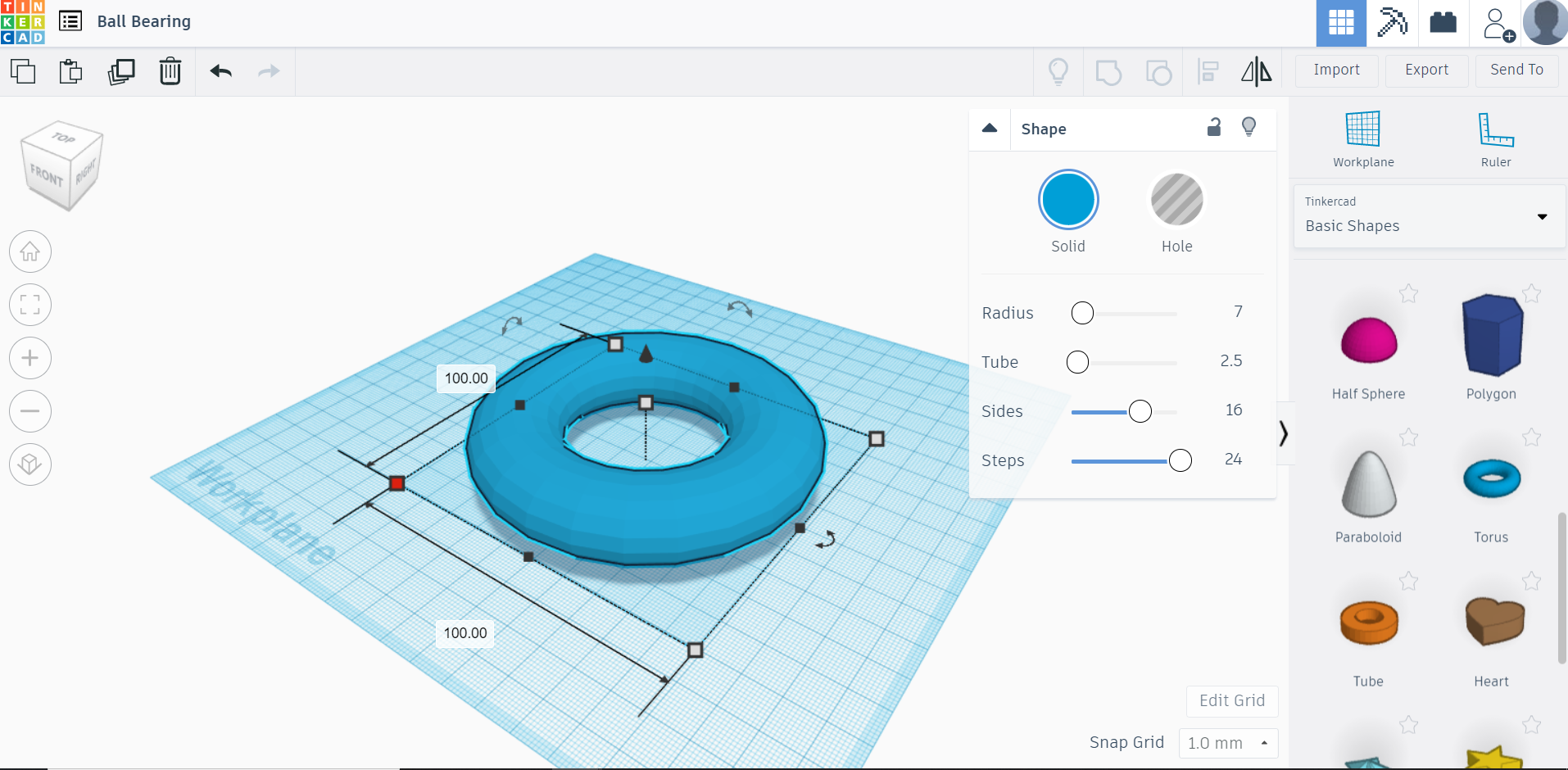
Task: Collapse the shapes sidebar with chevron
Action: pos(1284,433)
